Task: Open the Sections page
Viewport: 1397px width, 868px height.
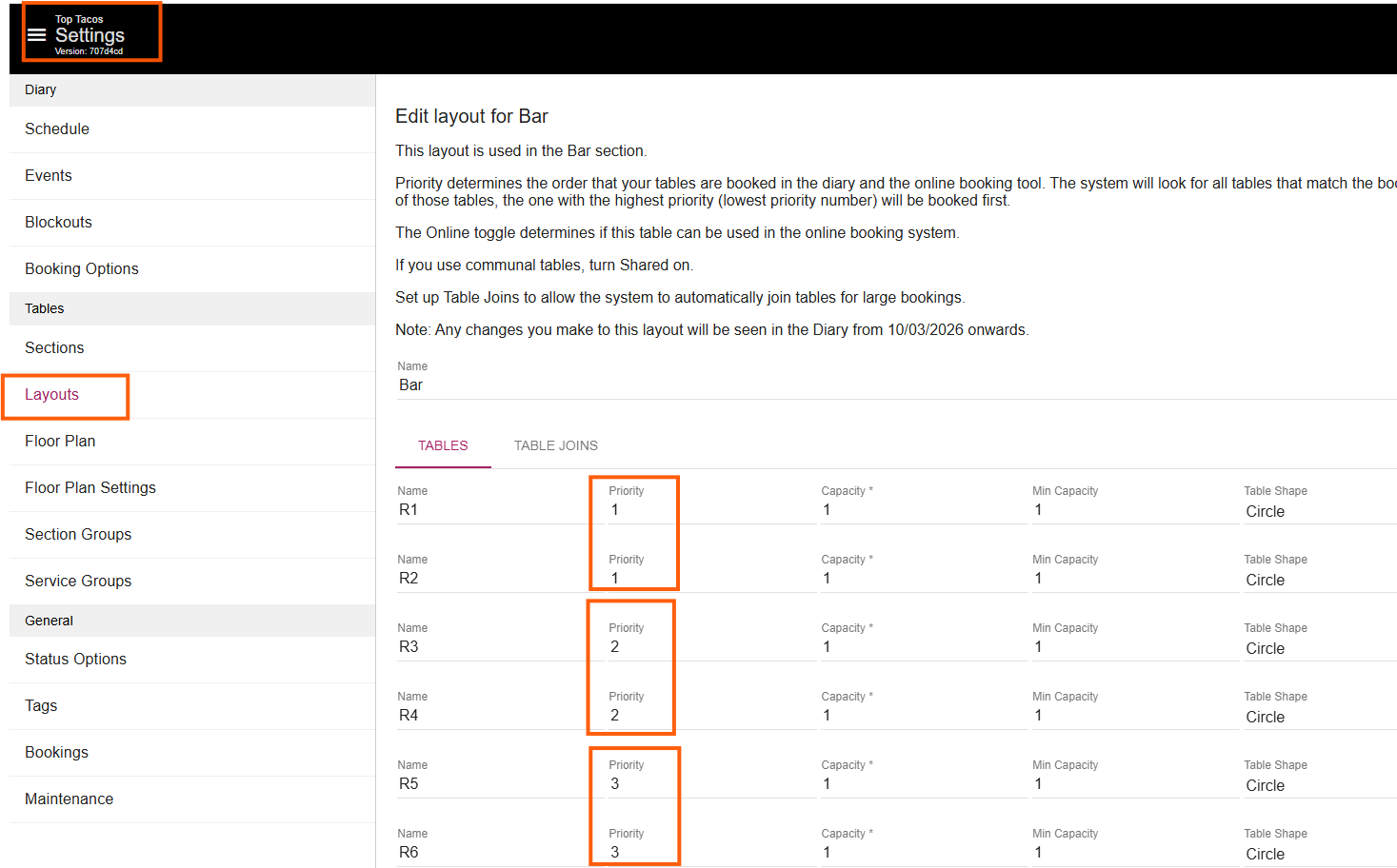Action: [x=54, y=348]
